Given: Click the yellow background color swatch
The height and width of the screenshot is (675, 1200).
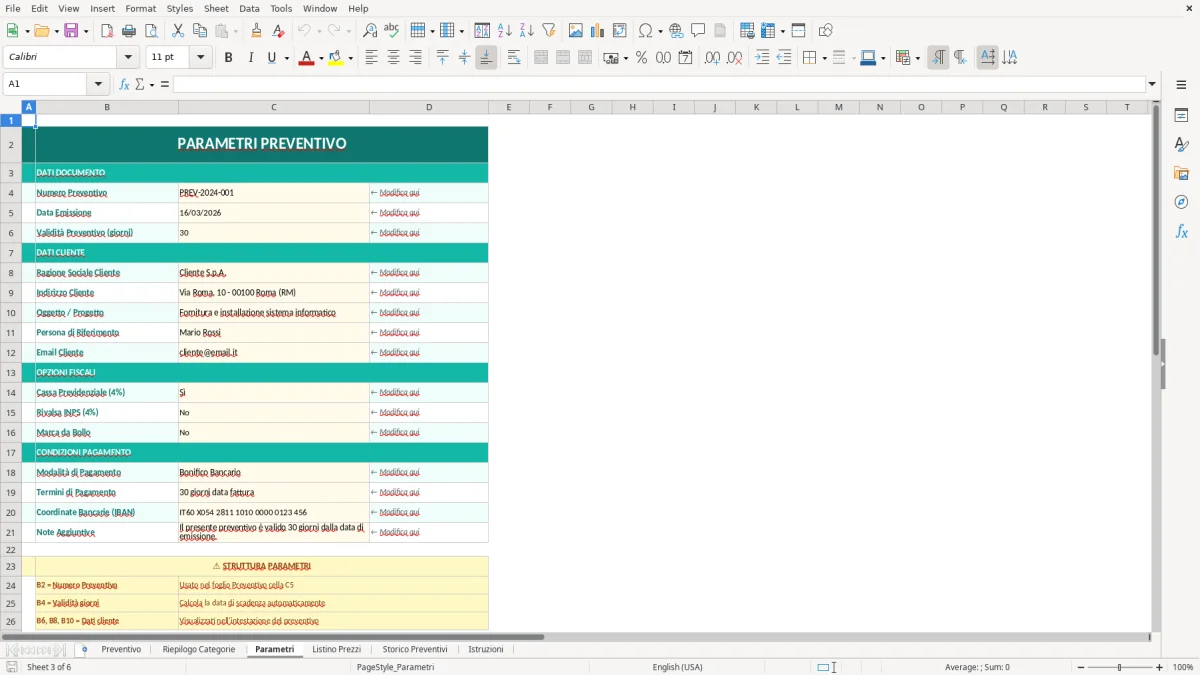Looking at the screenshot, I should (x=336, y=58).
